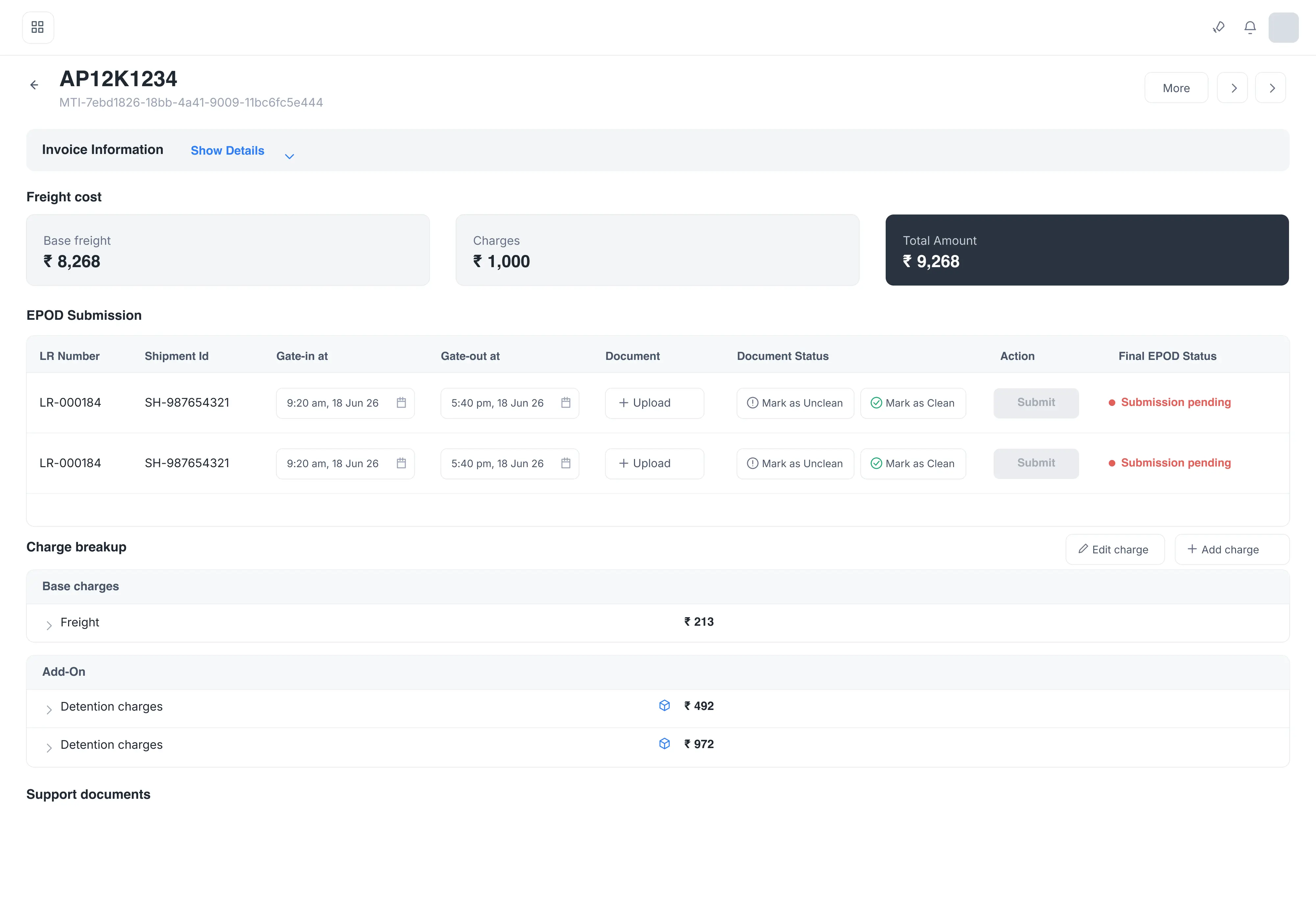Click cube icon beside ₹ 492
This screenshot has height=908, width=1316.
pos(664,705)
